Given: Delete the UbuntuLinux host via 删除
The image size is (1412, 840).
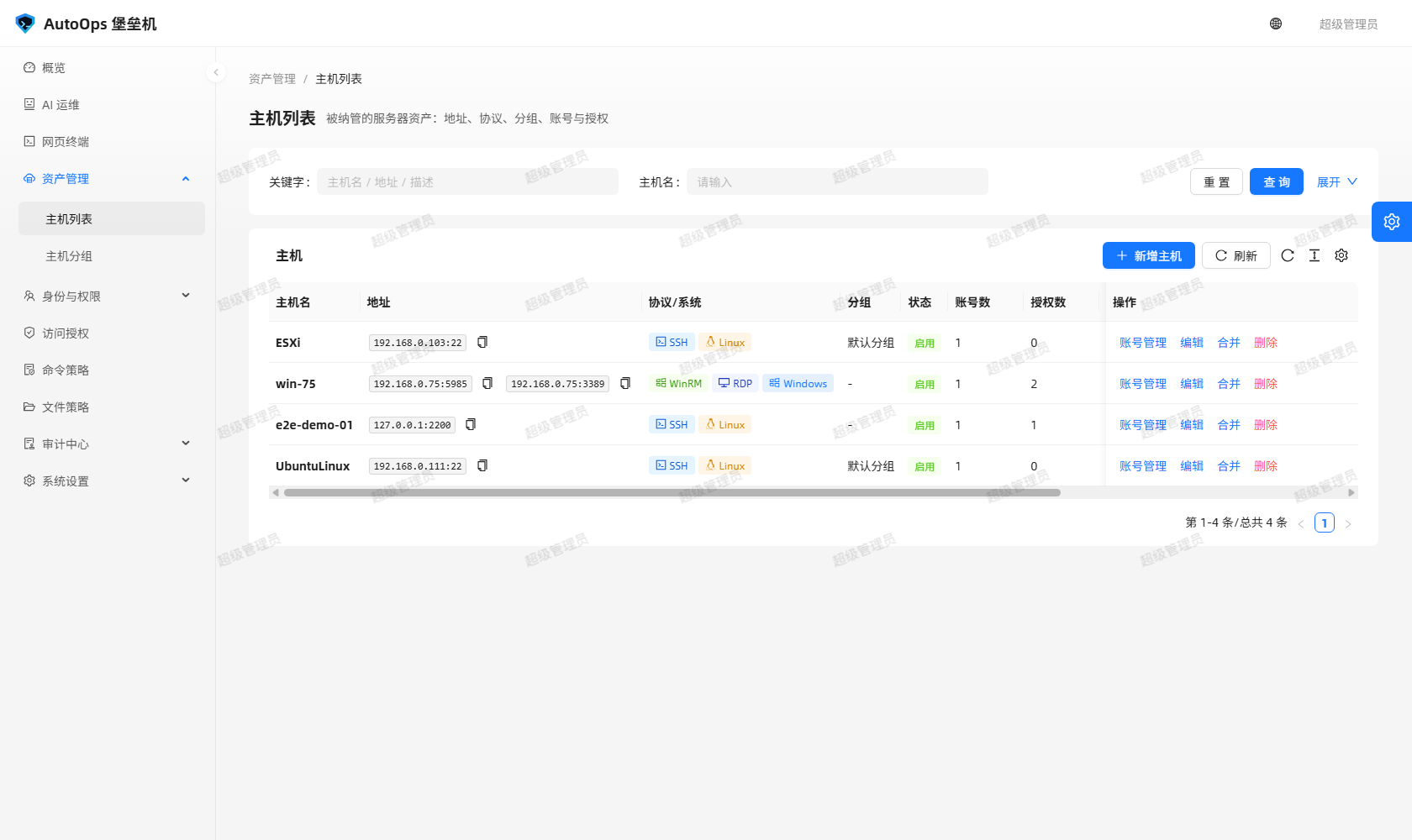Looking at the screenshot, I should pos(1266,465).
